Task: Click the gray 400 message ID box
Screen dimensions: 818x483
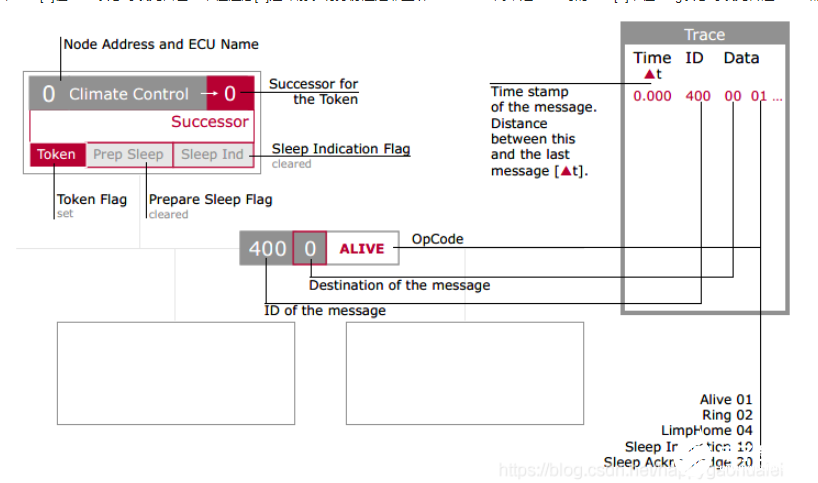Action: coord(266,248)
